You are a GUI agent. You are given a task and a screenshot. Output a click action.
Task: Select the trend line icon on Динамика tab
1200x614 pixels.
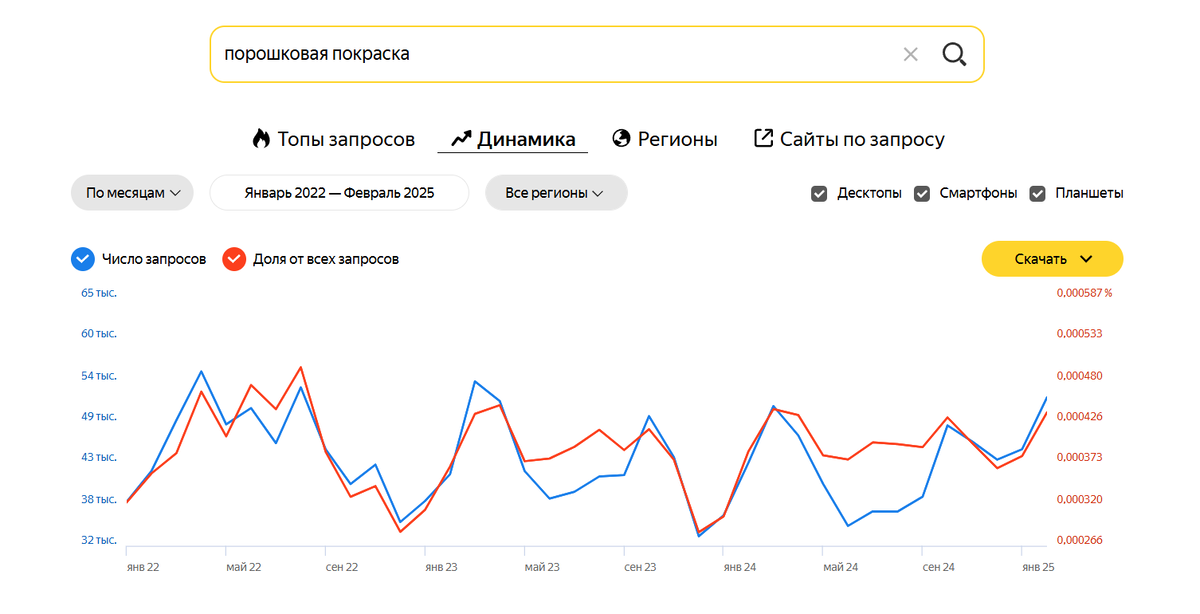pos(460,139)
